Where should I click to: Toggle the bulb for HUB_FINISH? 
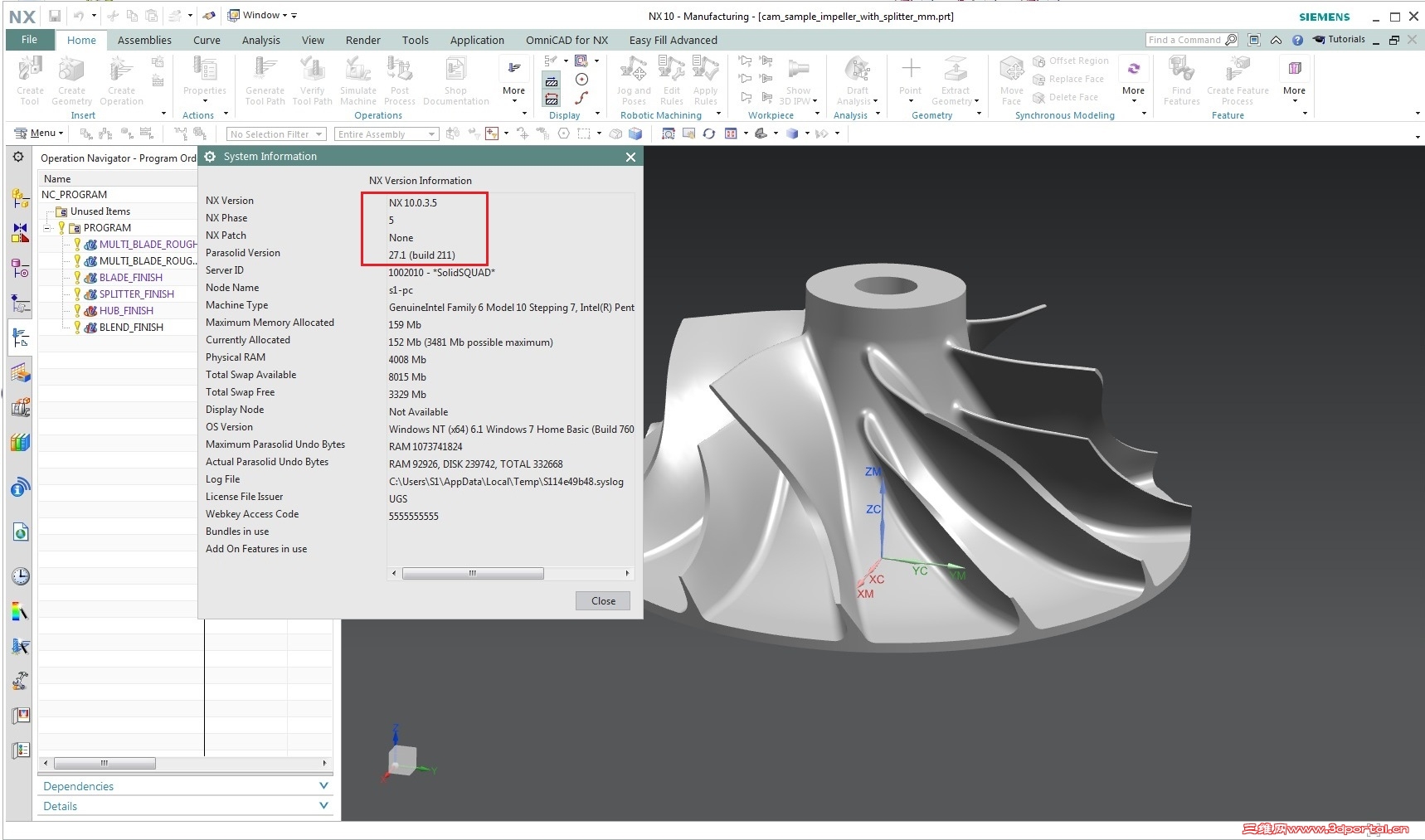[77, 310]
